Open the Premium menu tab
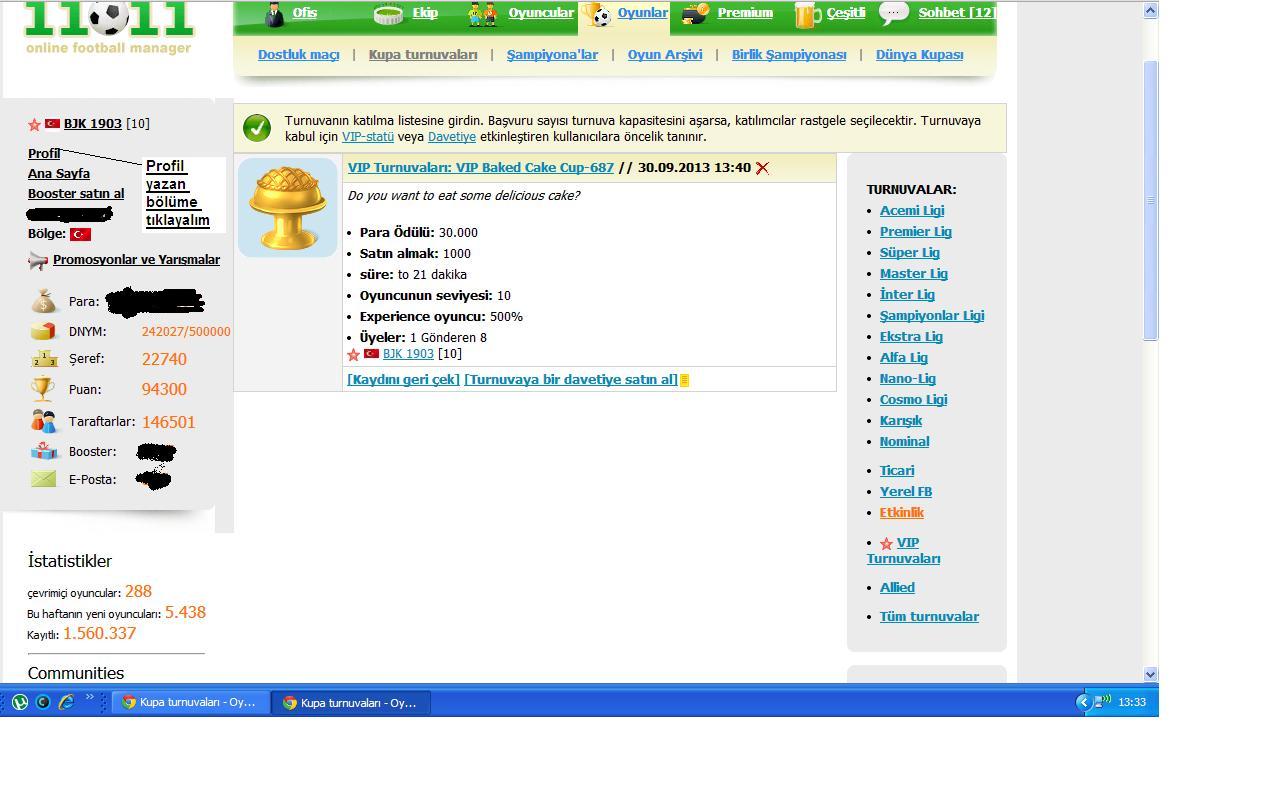 click(744, 13)
